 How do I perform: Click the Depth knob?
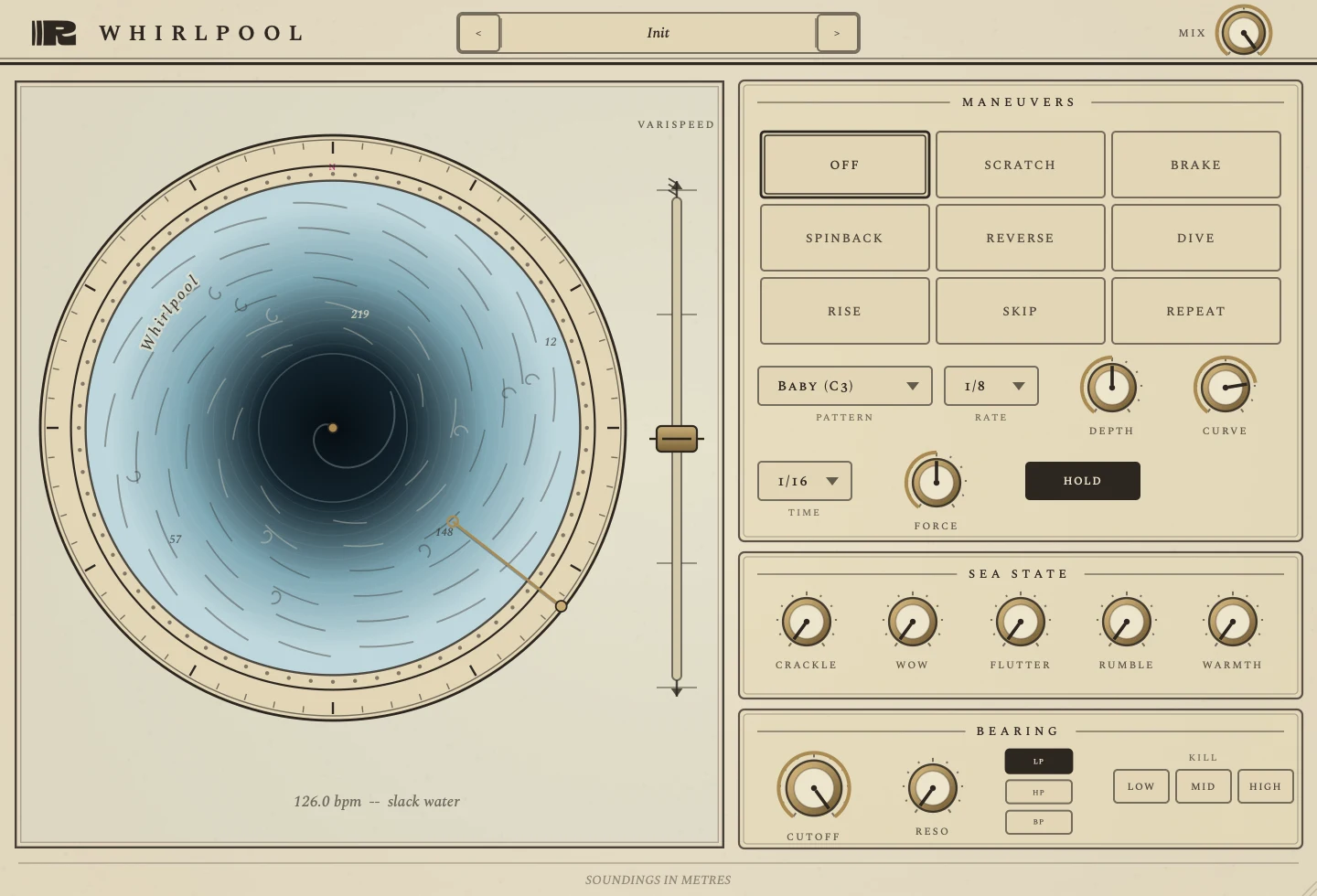tap(1112, 387)
